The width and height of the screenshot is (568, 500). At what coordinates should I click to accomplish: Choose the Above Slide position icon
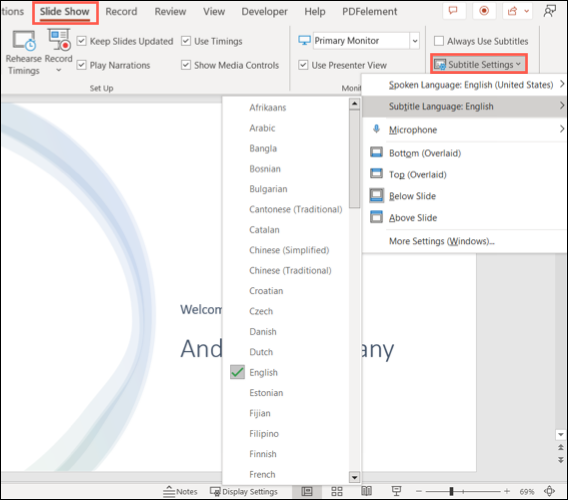(x=376, y=217)
